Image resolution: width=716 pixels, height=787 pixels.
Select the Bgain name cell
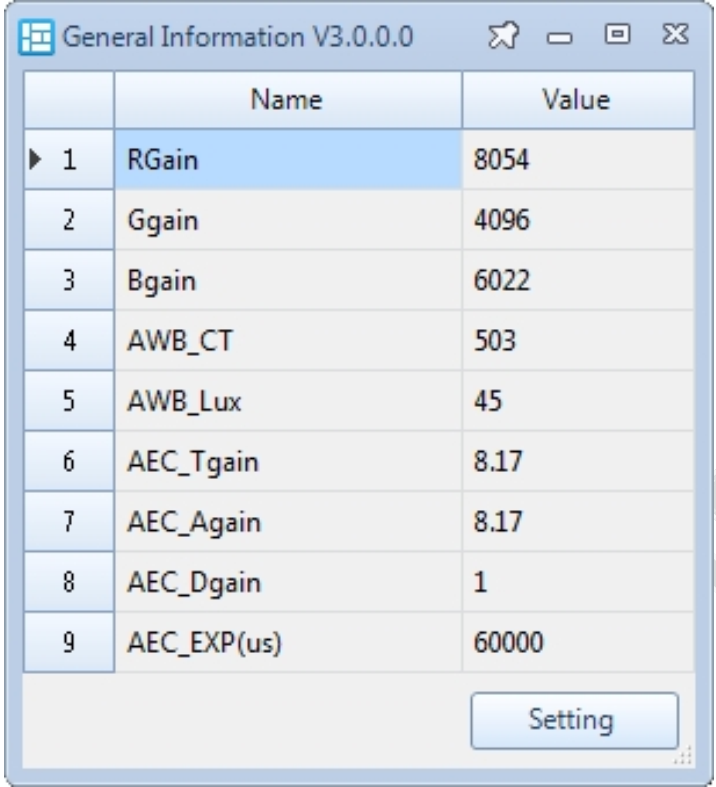pyautogui.click(x=288, y=282)
